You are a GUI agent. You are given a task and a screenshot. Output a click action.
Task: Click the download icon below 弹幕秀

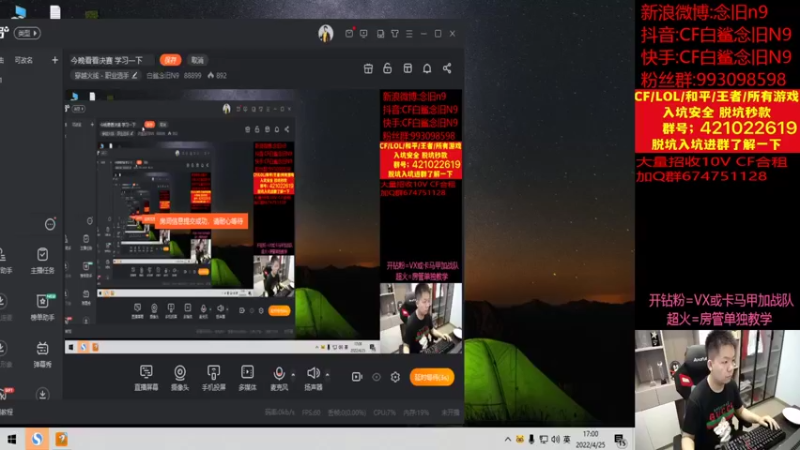coord(42,394)
